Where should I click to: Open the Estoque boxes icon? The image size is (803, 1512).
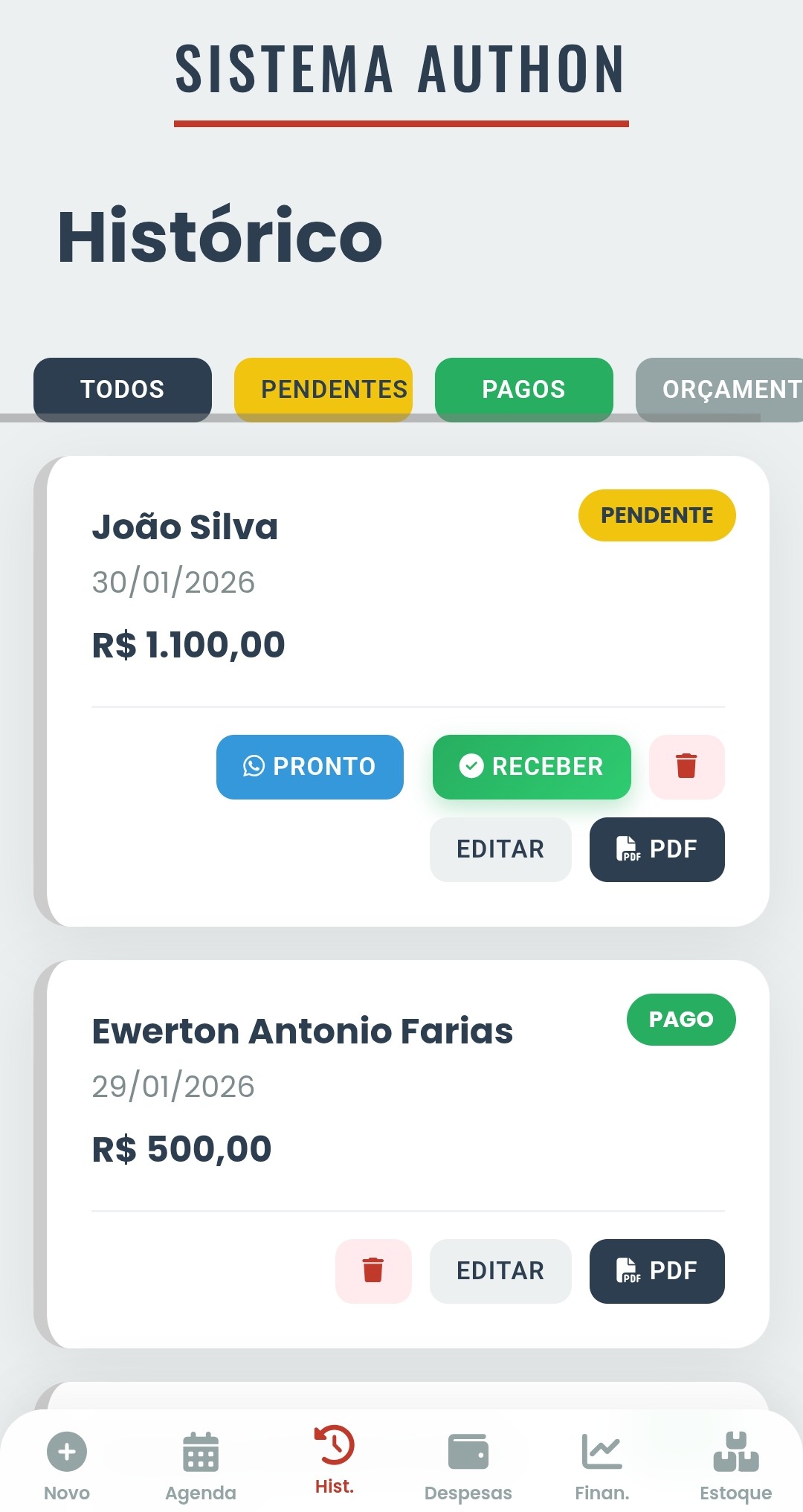click(x=736, y=1451)
